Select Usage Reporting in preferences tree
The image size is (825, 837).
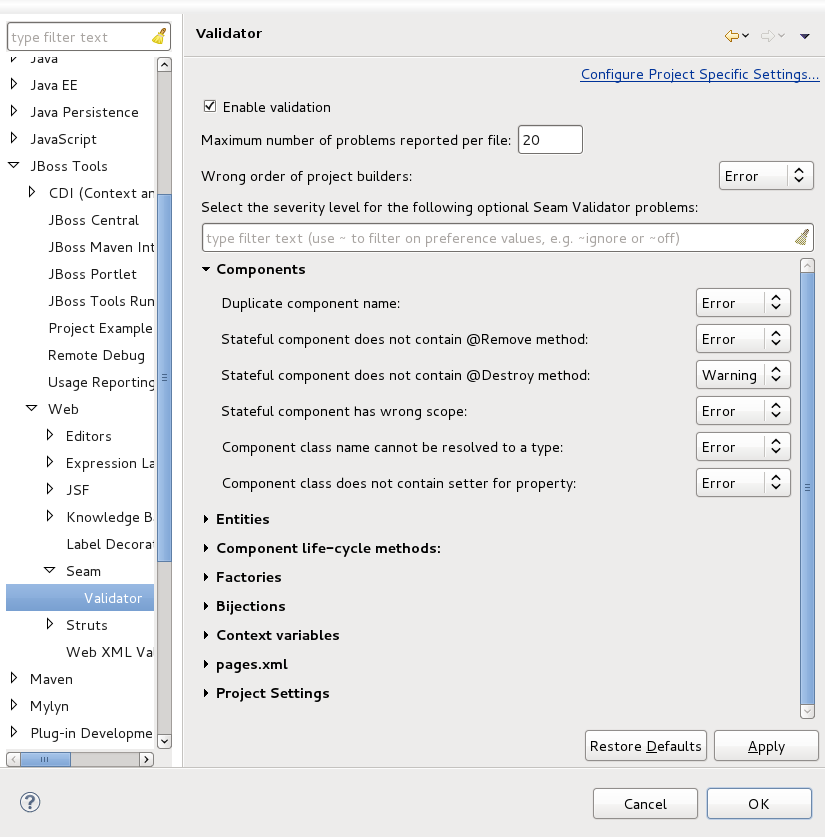pos(101,382)
